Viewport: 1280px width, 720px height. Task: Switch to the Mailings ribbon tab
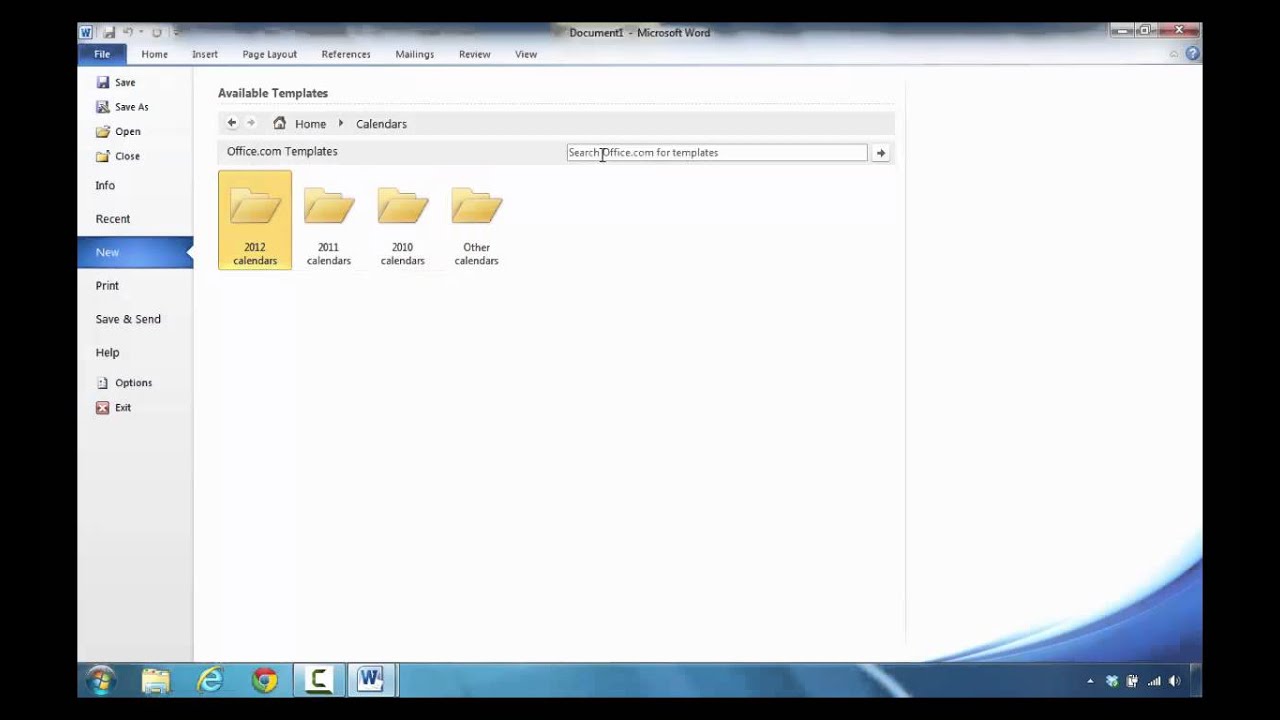(415, 54)
